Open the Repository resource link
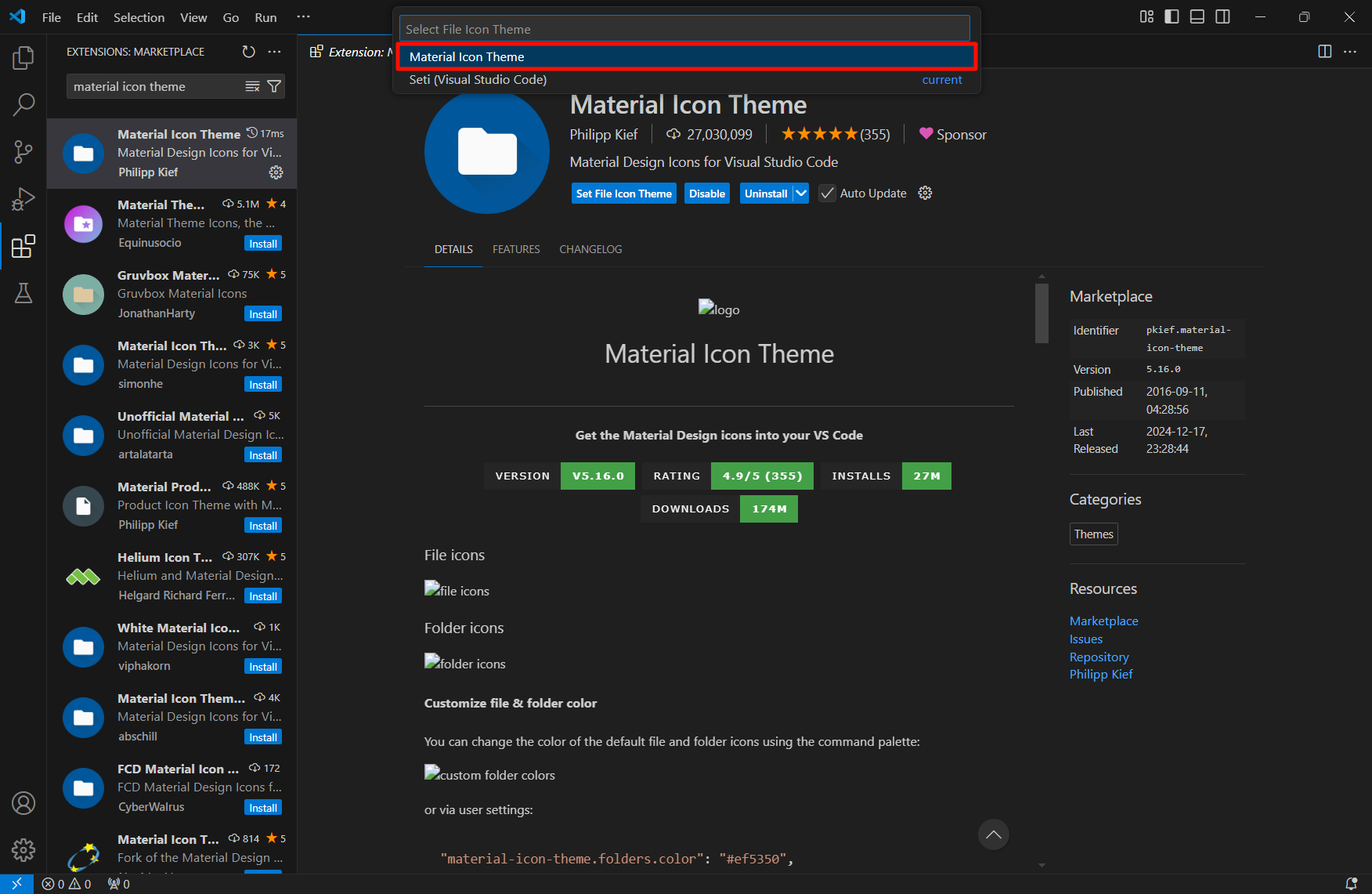 pos(1099,657)
